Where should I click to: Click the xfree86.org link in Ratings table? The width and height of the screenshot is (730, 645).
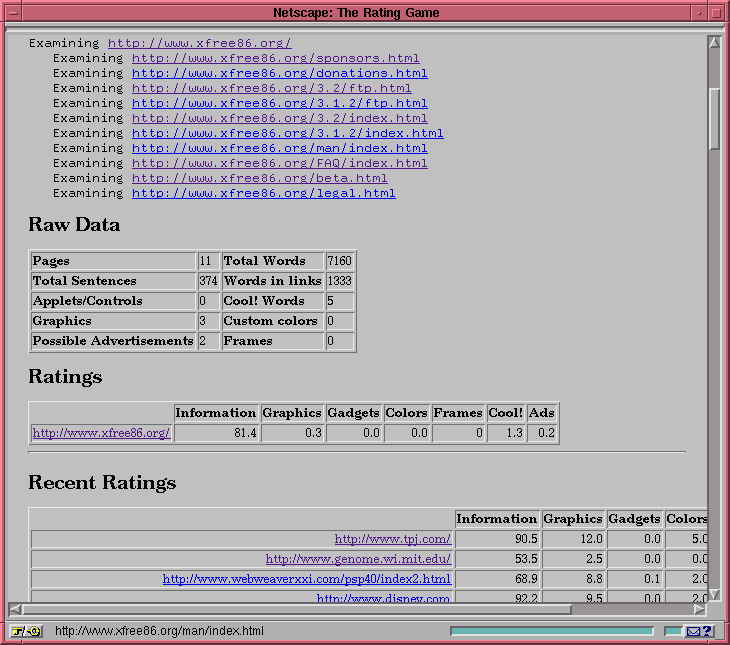coord(101,433)
